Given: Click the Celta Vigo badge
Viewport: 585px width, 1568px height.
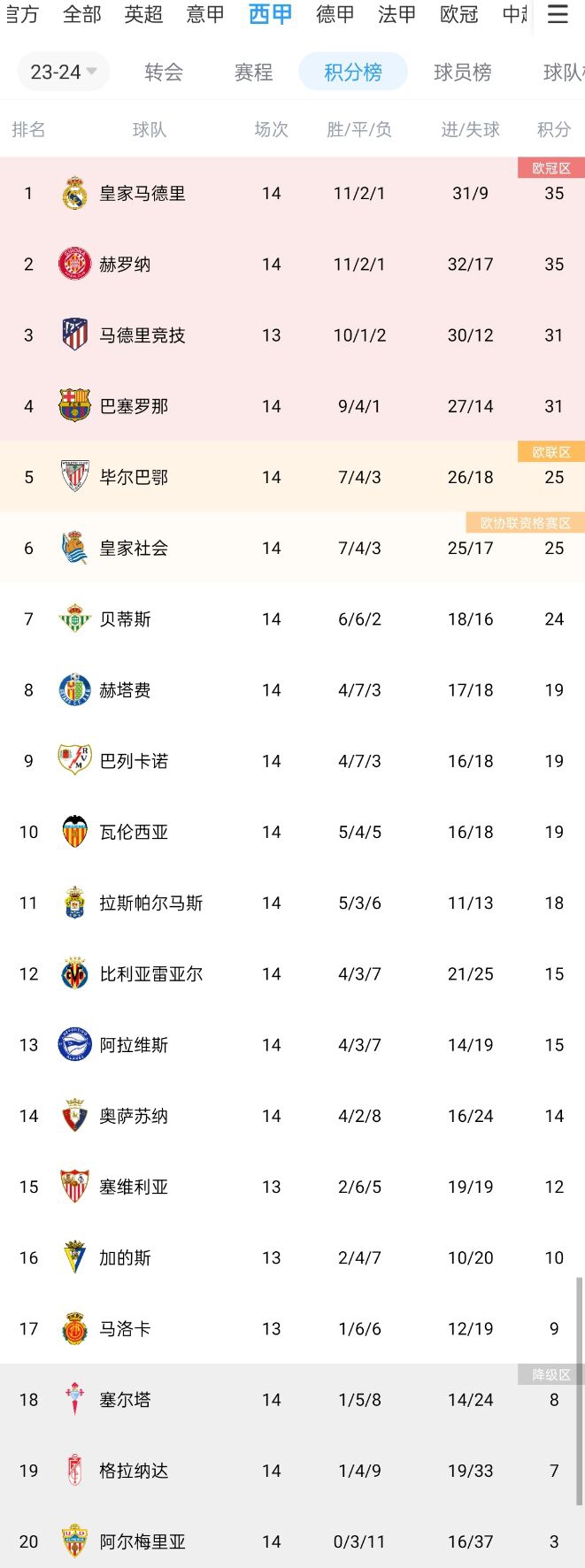Looking at the screenshot, I should [75, 1399].
